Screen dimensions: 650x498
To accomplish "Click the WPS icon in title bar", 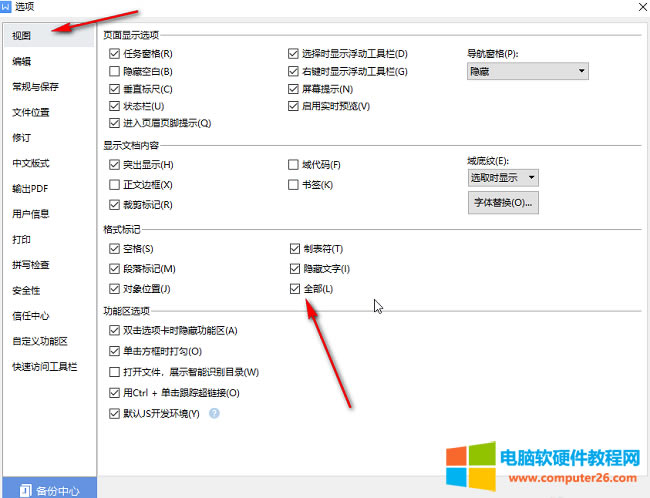I will point(5,6).
